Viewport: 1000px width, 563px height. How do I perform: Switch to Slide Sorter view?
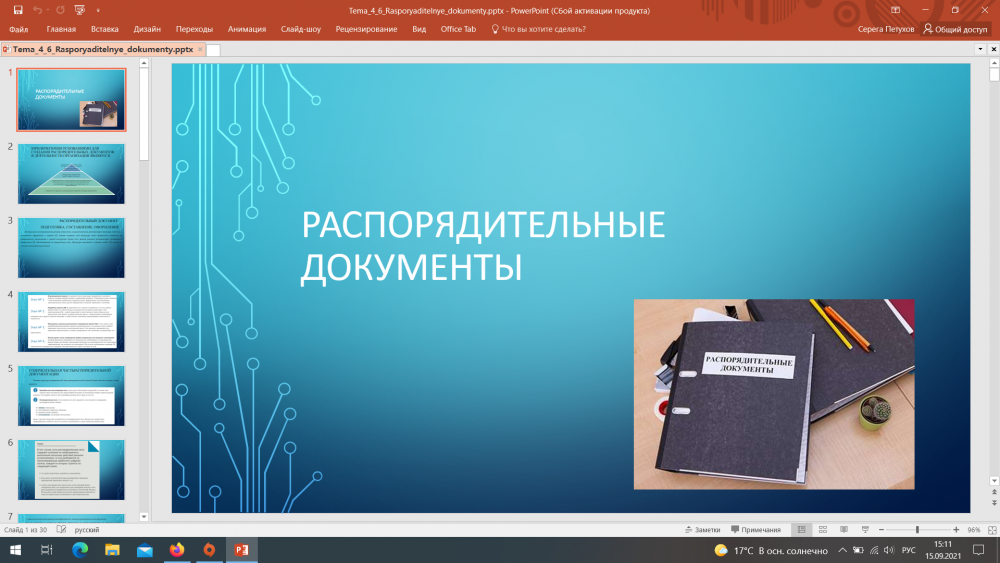pos(822,529)
